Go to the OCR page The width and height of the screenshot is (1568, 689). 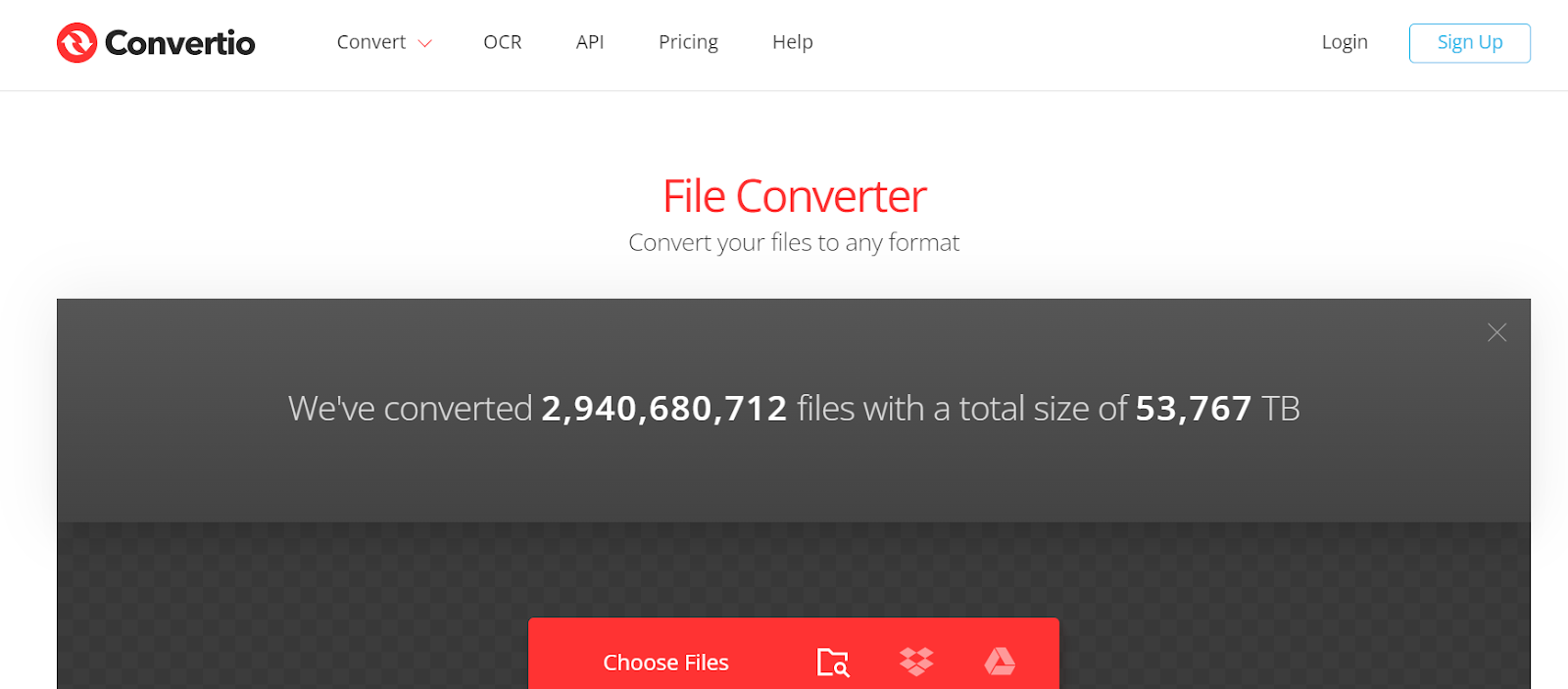503,42
